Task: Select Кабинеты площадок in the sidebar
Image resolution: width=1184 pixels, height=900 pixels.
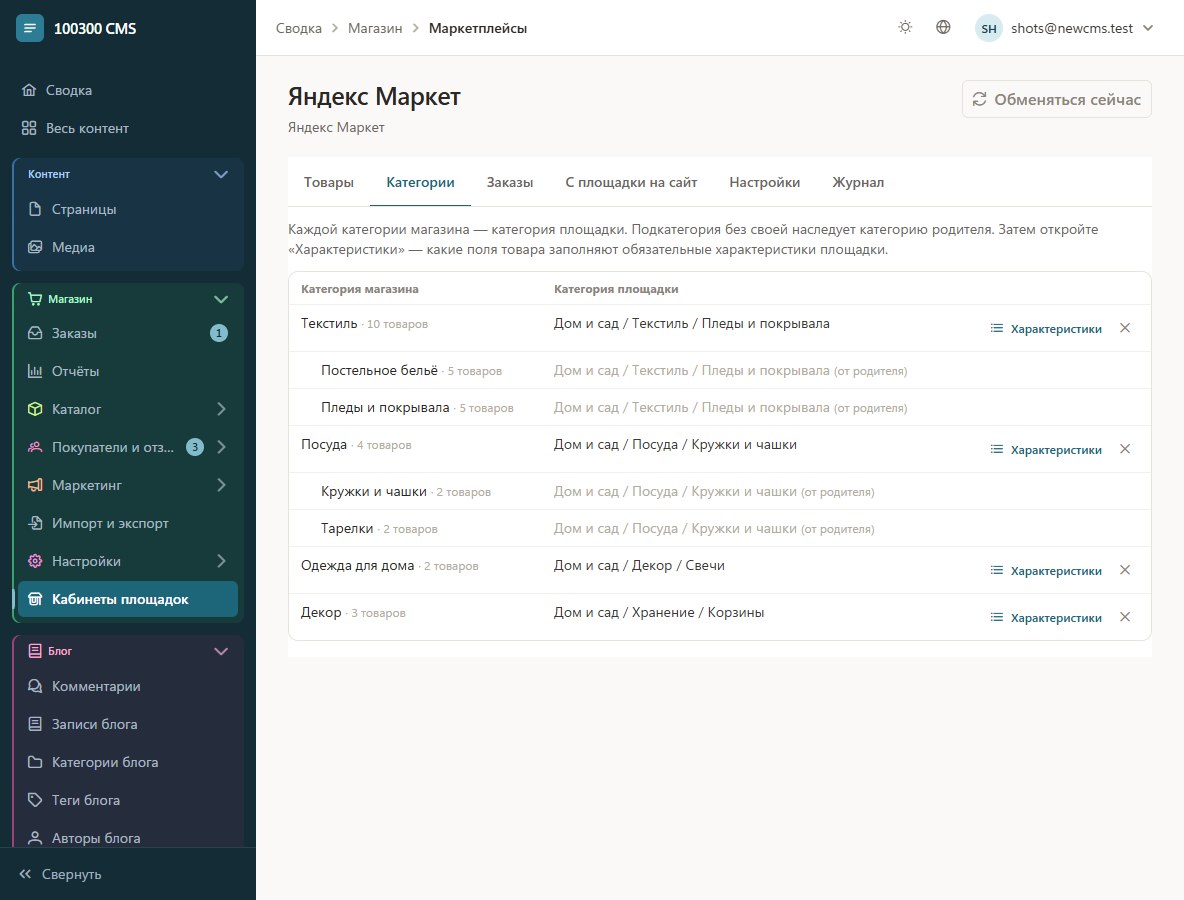Action: pyautogui.click(x=128, y=599)
